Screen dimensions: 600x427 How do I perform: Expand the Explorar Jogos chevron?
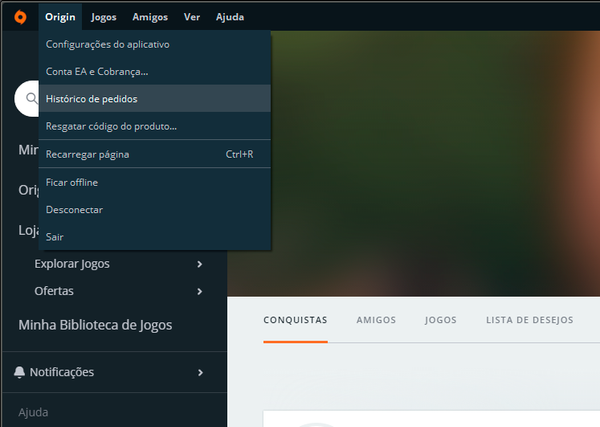pos(199,264)
